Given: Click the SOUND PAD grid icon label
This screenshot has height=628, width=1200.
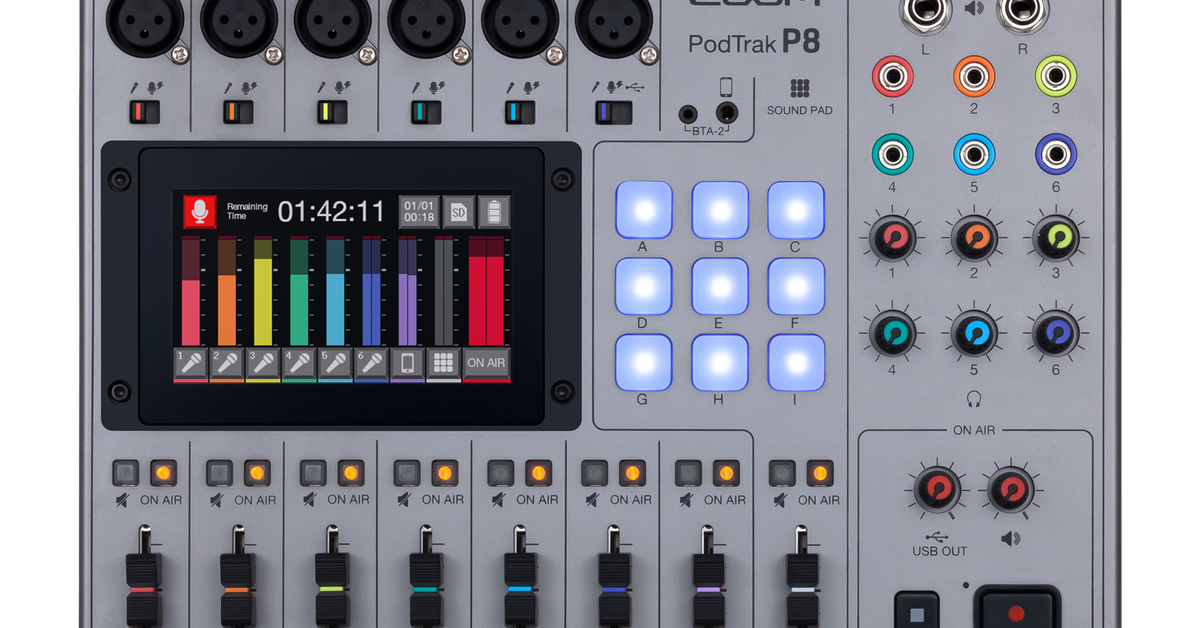Looking at the screenshot, I should pyautogui.click(x=799, y=88).
